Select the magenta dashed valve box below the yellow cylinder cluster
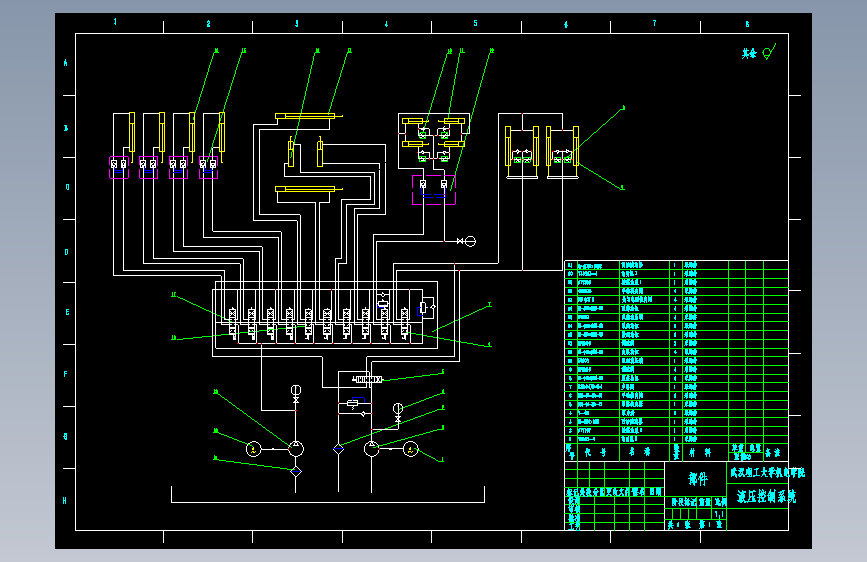 [434, 190]
